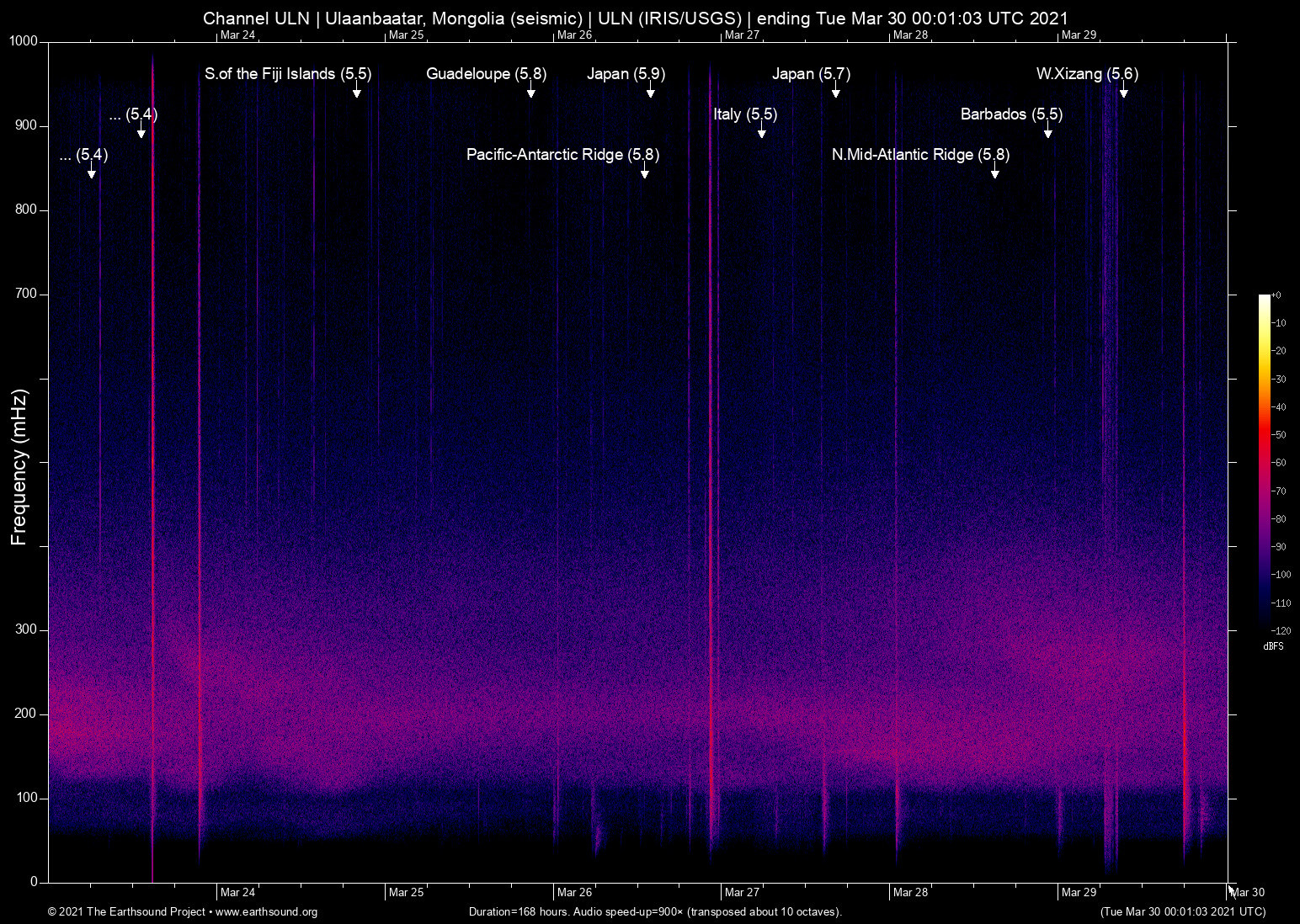Click the Japan (5.9) earthquake marker arrow
Image resolution: width=1300 pixels, height=924 pixels.
point(651,89)
